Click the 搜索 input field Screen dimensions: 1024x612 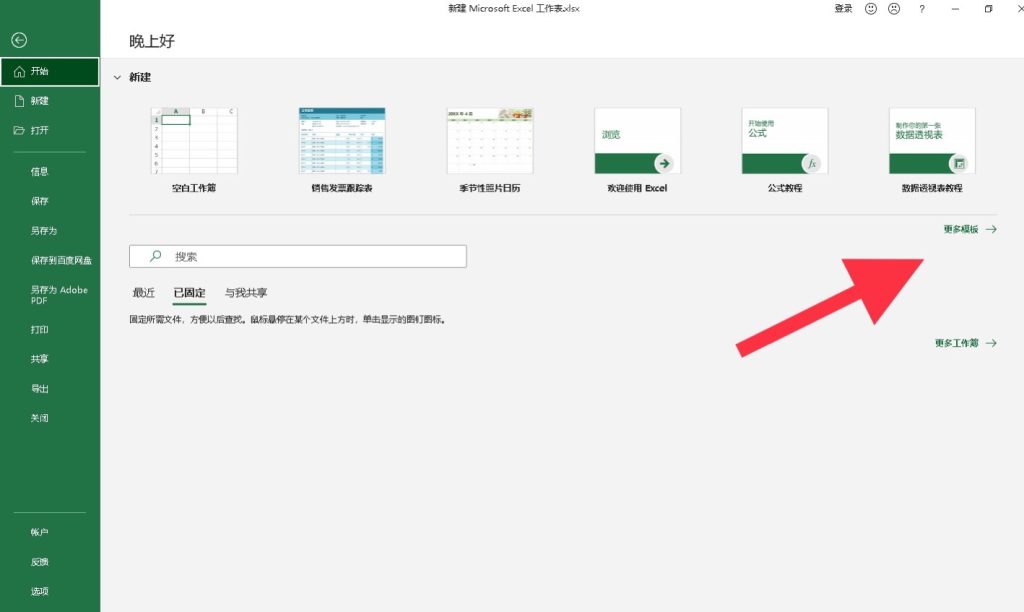[x=298, y=256]
